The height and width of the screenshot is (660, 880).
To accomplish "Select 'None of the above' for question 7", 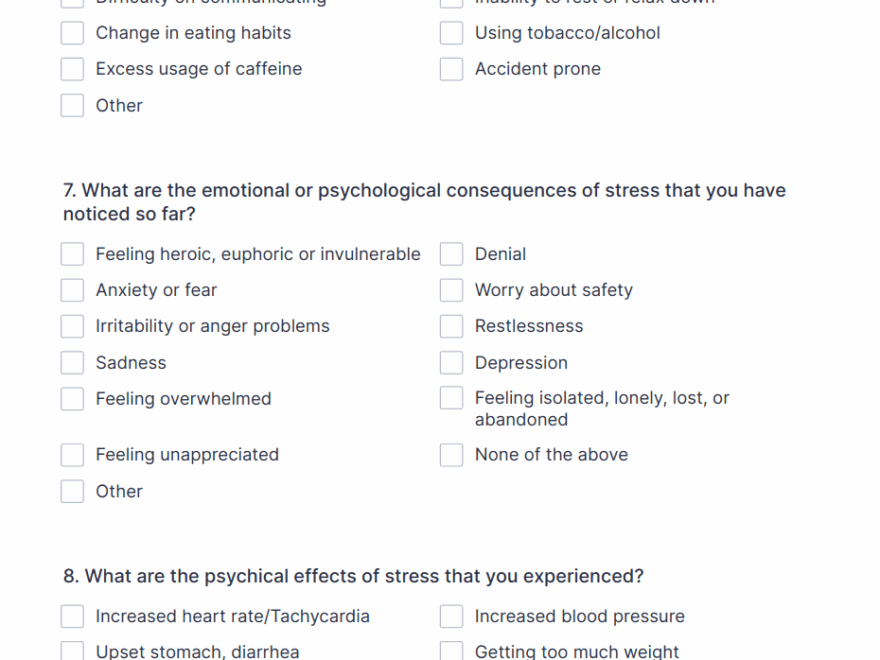I will point(451,454).
